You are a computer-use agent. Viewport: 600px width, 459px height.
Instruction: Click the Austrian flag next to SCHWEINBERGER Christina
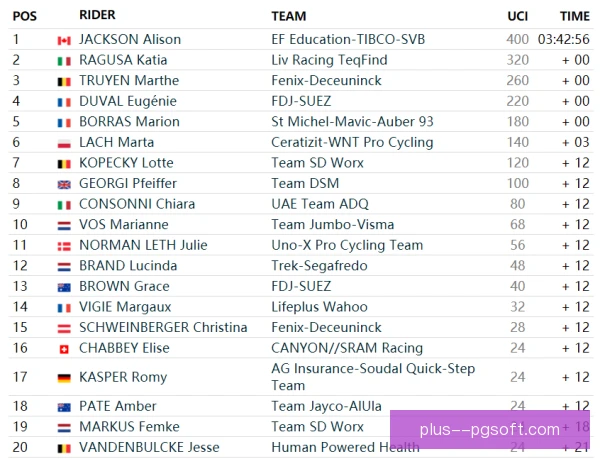coord(64,329)
